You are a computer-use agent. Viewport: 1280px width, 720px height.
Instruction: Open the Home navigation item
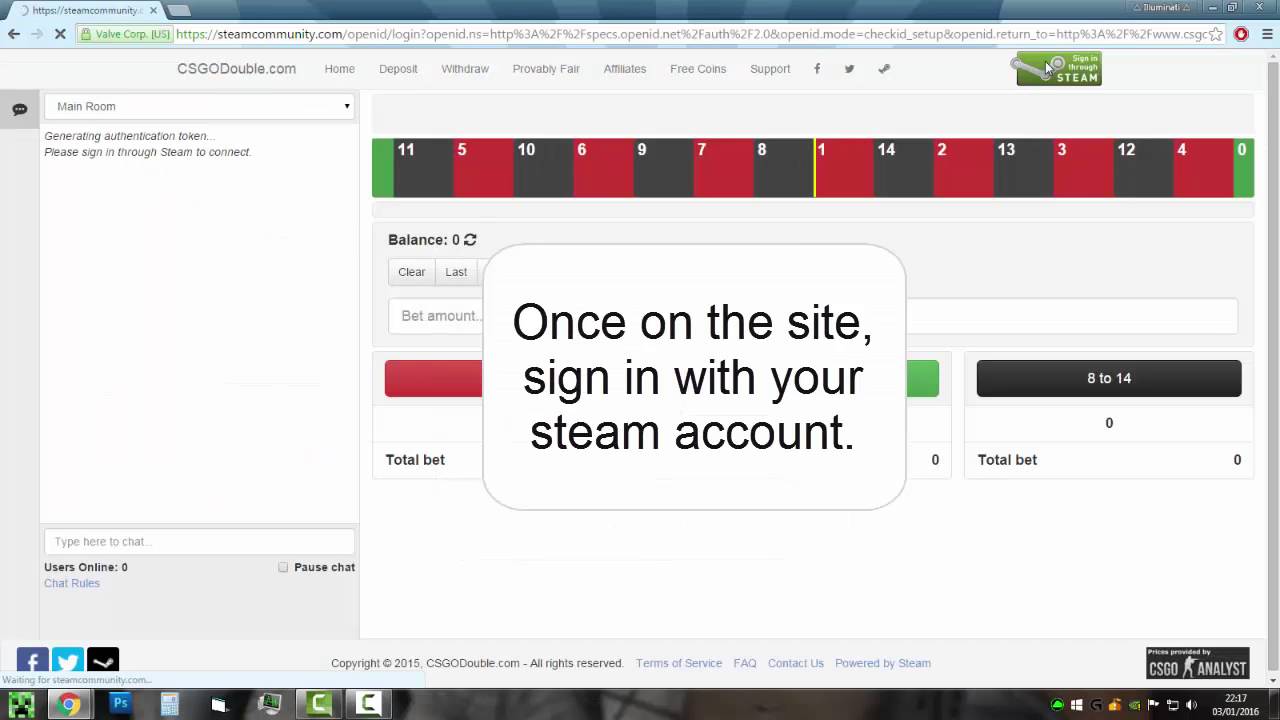click(x=339, y=69)
